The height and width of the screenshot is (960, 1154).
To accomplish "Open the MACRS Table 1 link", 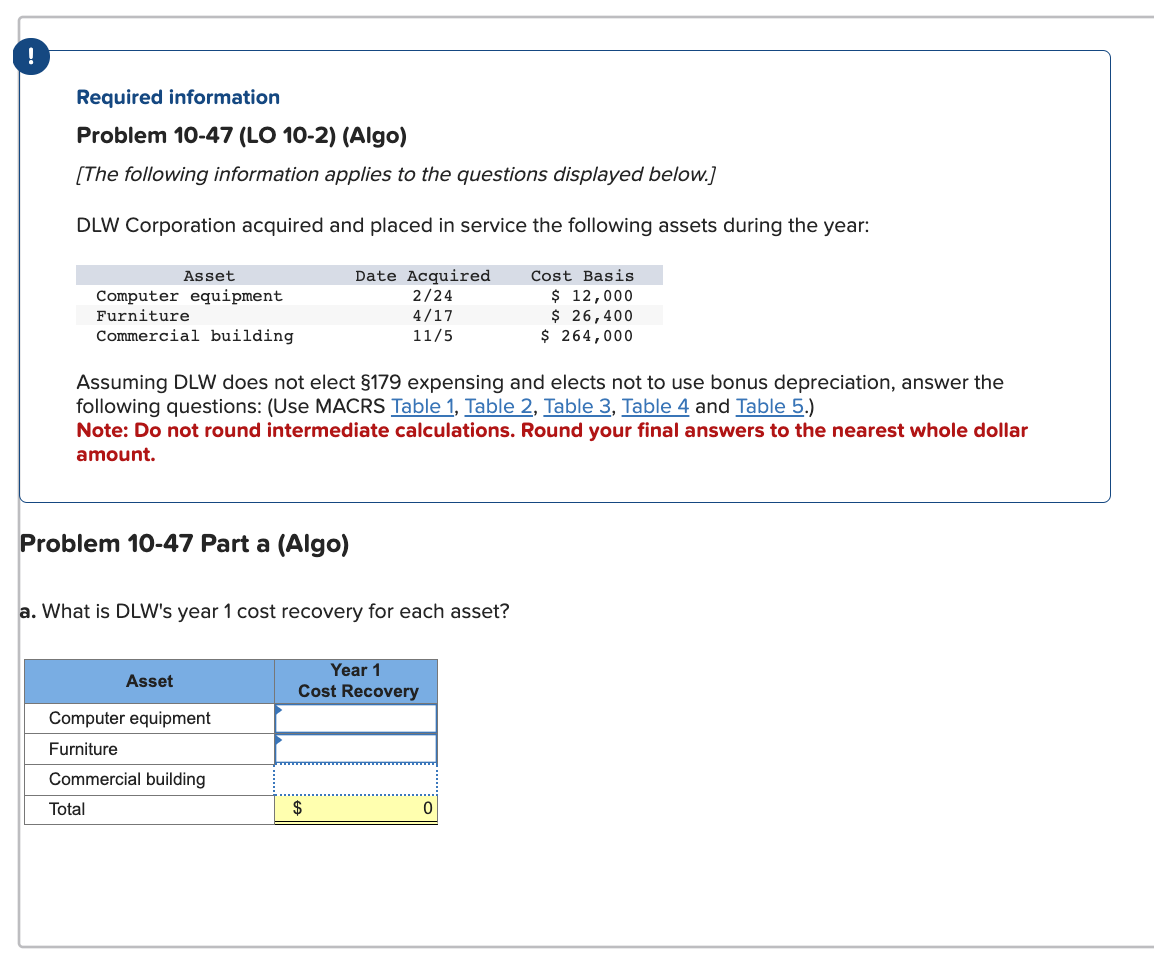I will click(x=422, y=406).
